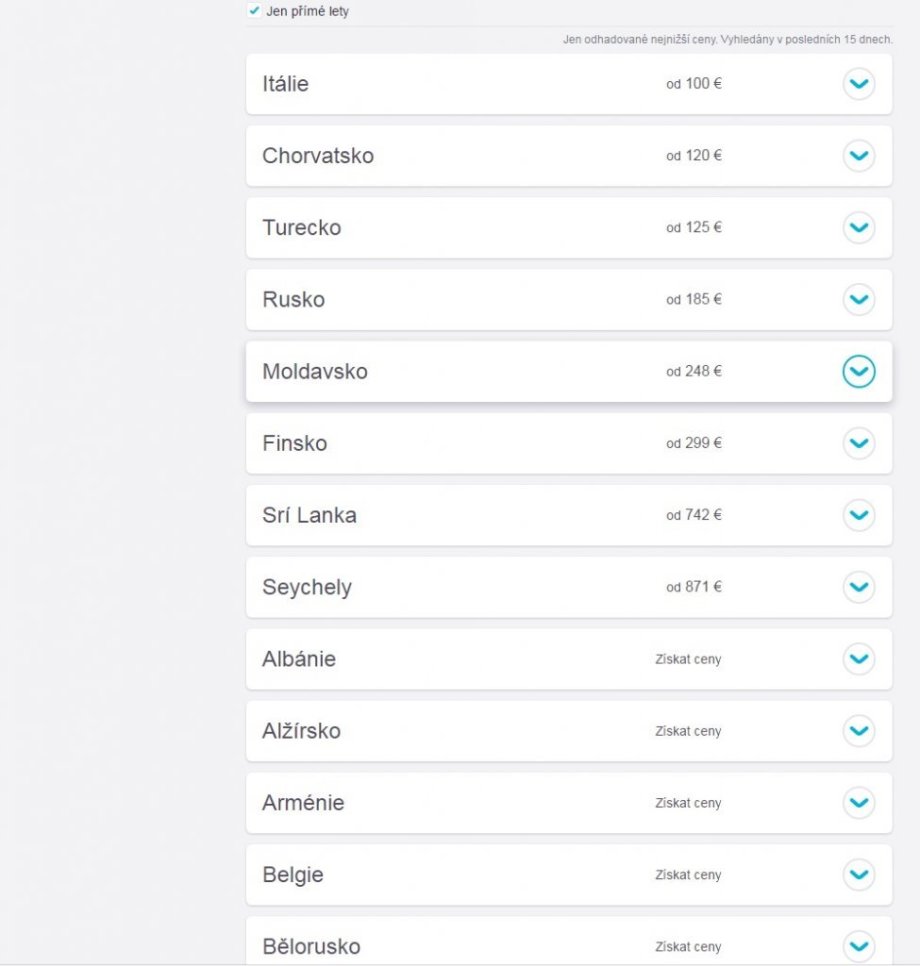
Task: Click the Moldavsko chevron circle
Action: pyautogui.click(x=858, y=372)
